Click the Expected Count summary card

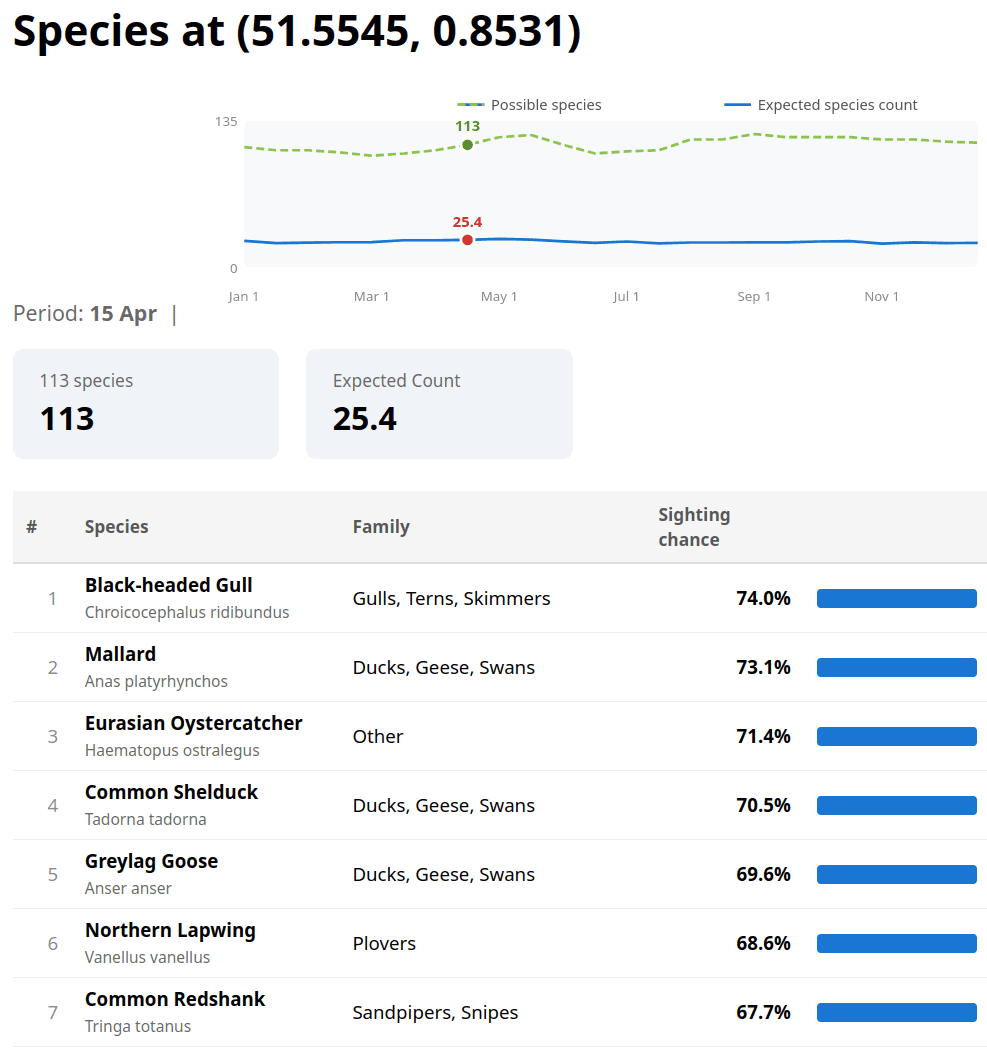tap(439, 404)
